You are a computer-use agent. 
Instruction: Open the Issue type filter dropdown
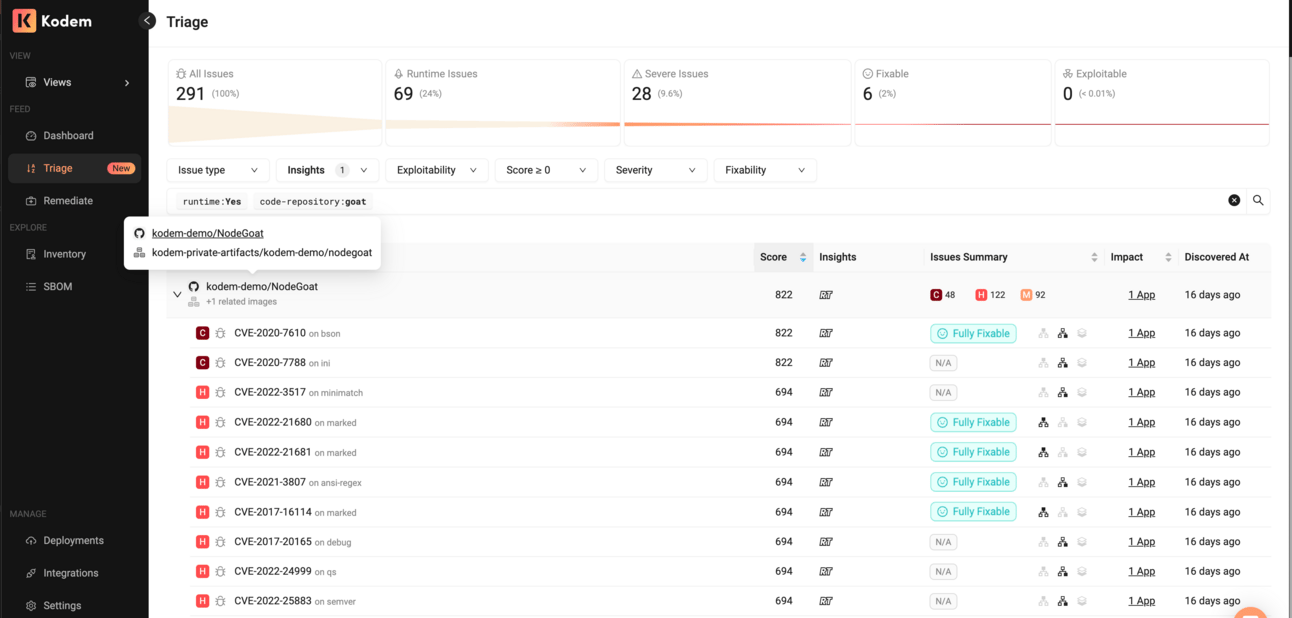(x=217, y=169)
